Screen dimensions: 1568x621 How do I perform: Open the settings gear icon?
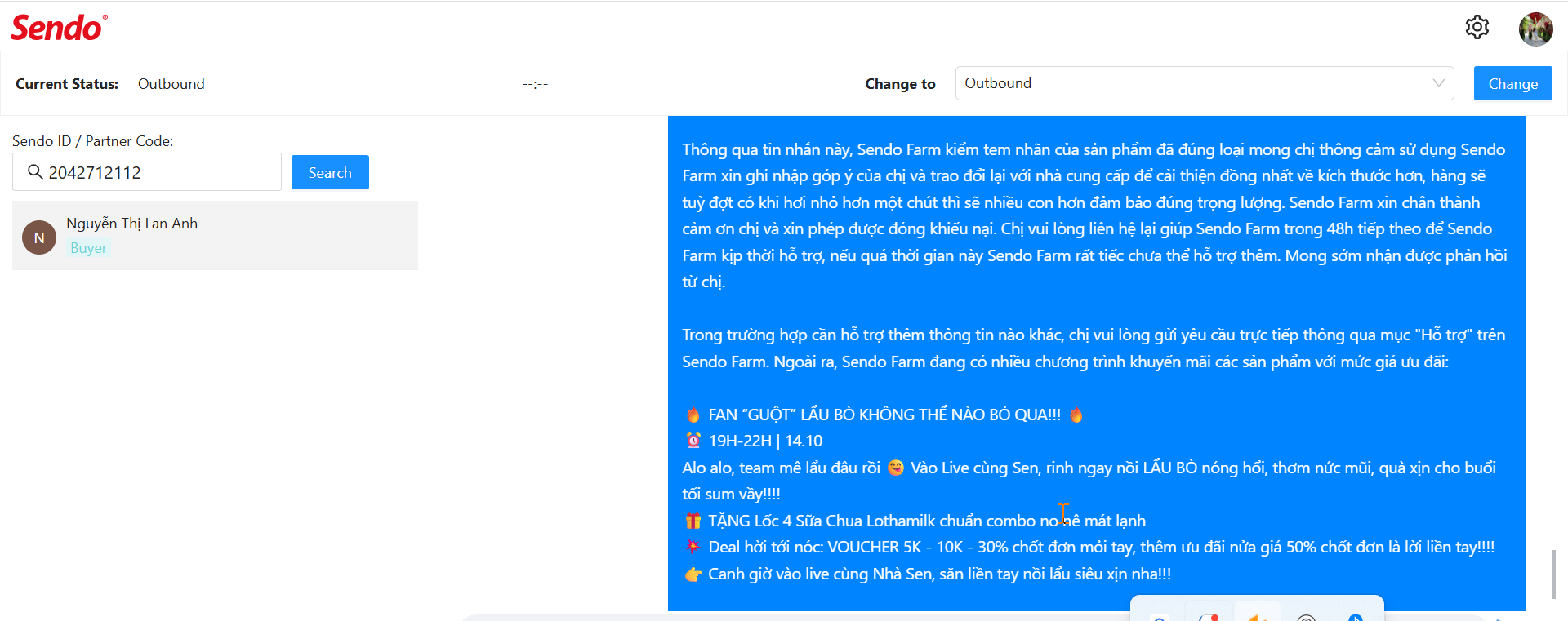[1477, 27]
